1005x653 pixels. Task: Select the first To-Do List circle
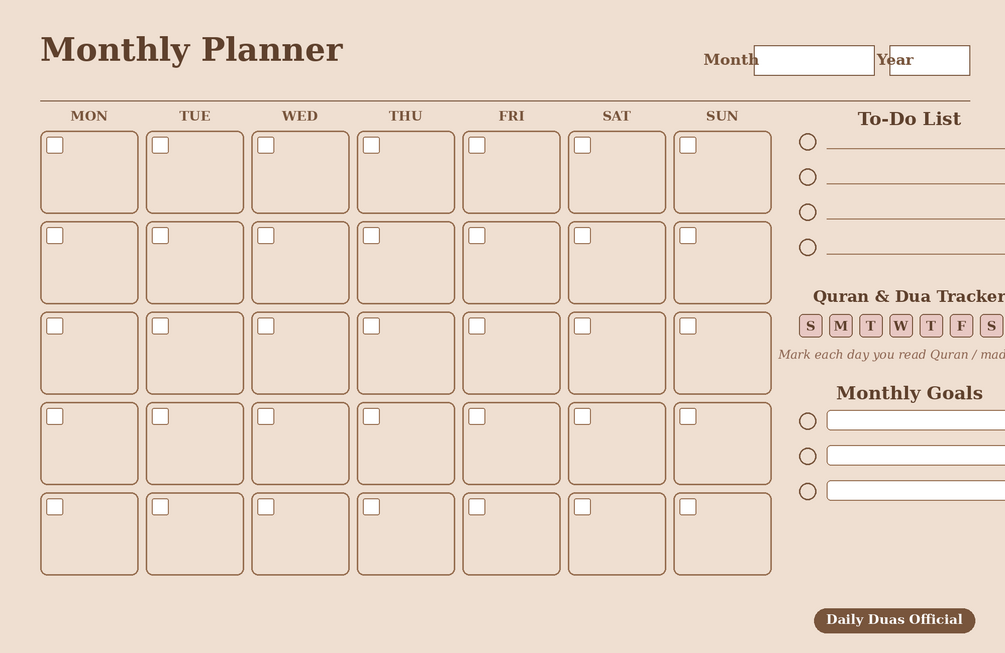pyautogui.click(x=808, y=142)
